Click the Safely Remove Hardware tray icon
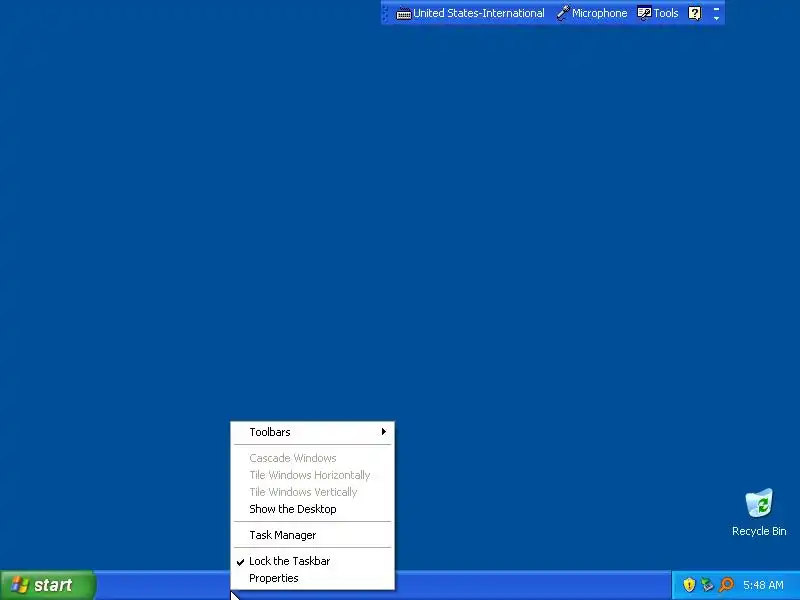 pyautogui.click(x=707, y=585)
